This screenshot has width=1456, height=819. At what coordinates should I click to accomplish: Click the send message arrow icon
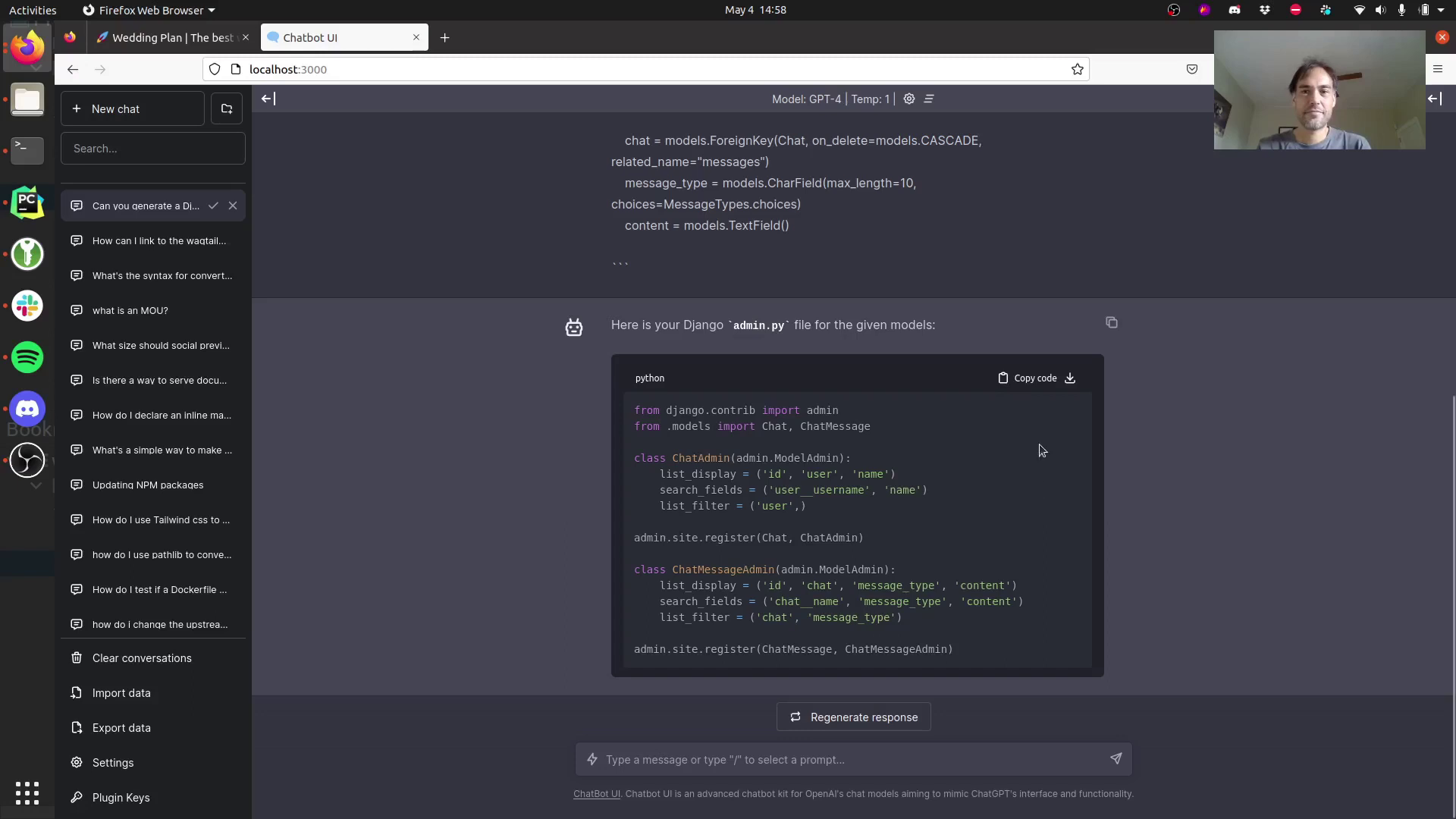pos(1116,759)
